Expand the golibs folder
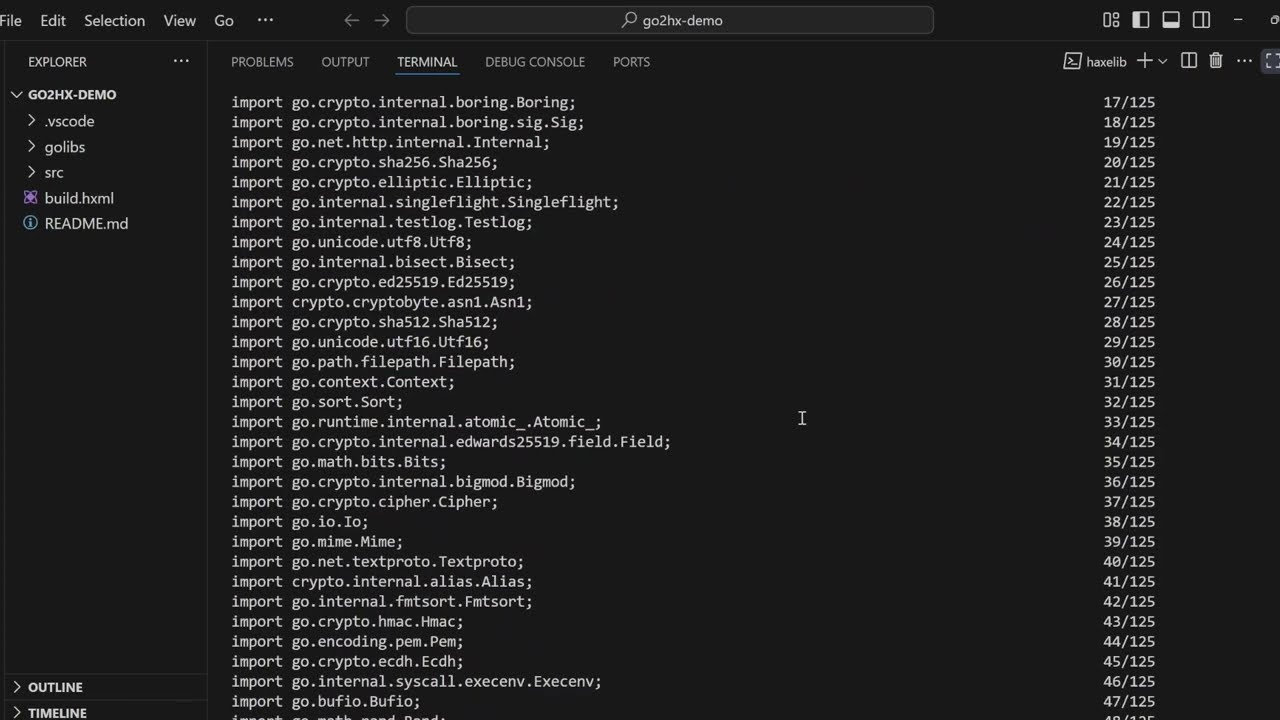 [x=65, y=147]
